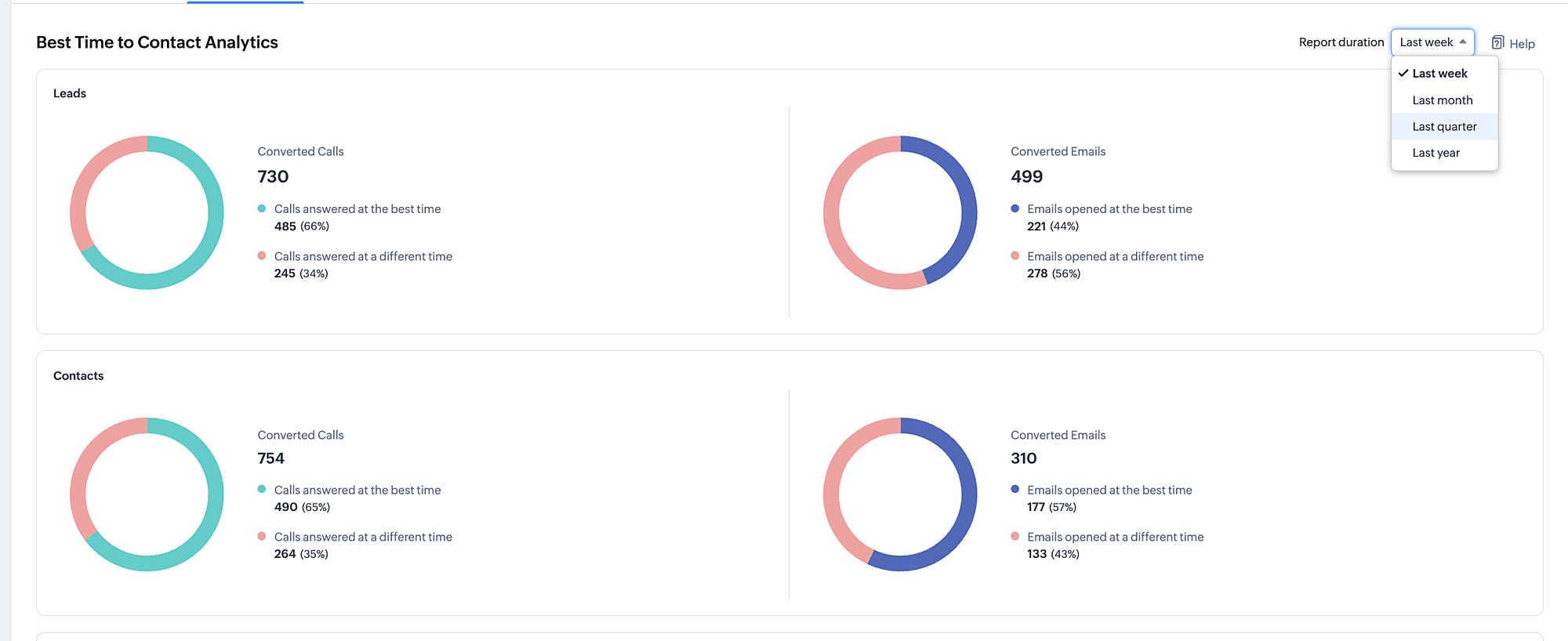Click blue legend dot for Contacts emails opened
The height and width of the screenshot is (641, 1568).
[1015, 489]
